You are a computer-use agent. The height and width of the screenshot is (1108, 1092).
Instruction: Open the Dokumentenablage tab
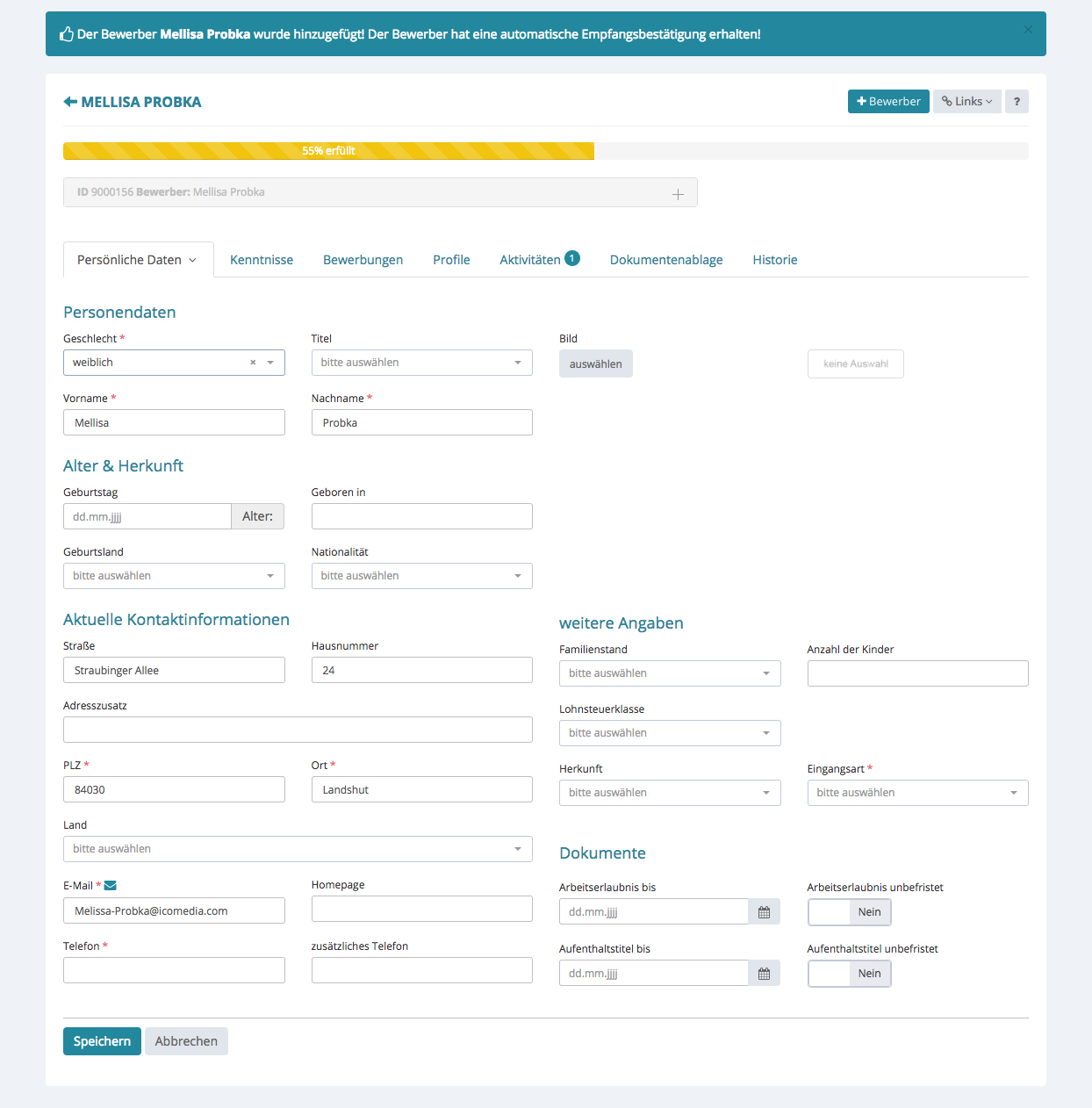(666, 260)
